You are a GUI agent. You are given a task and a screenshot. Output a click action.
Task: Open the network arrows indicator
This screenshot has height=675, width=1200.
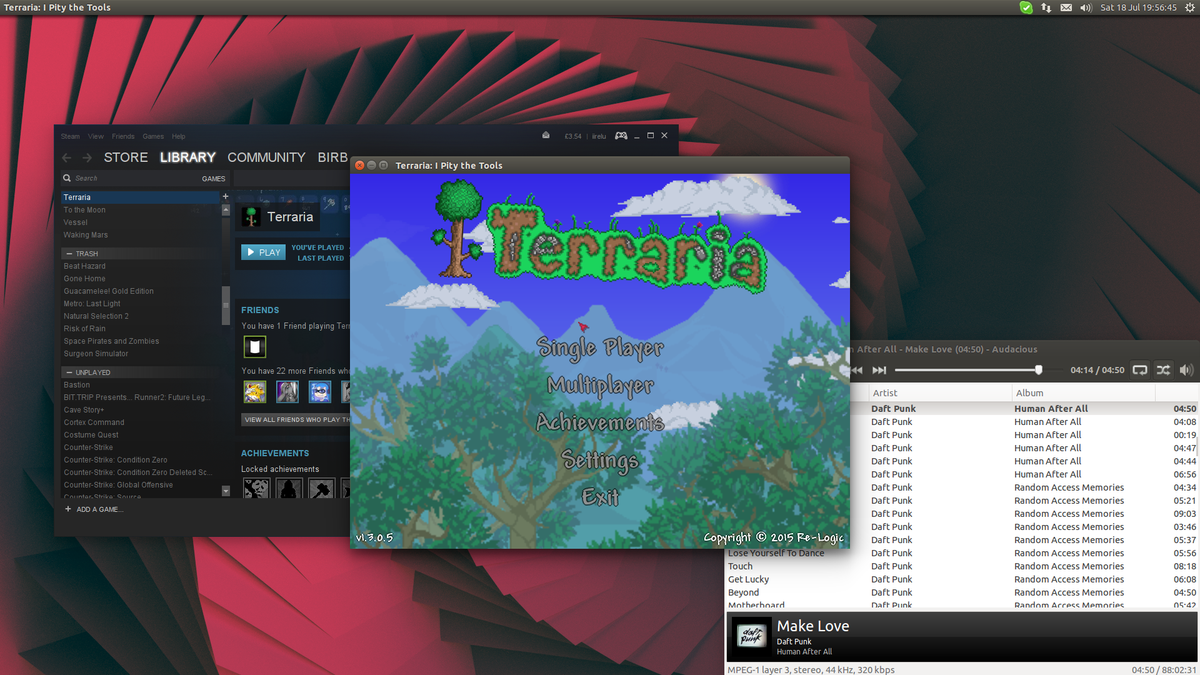tap(1046, 7)
